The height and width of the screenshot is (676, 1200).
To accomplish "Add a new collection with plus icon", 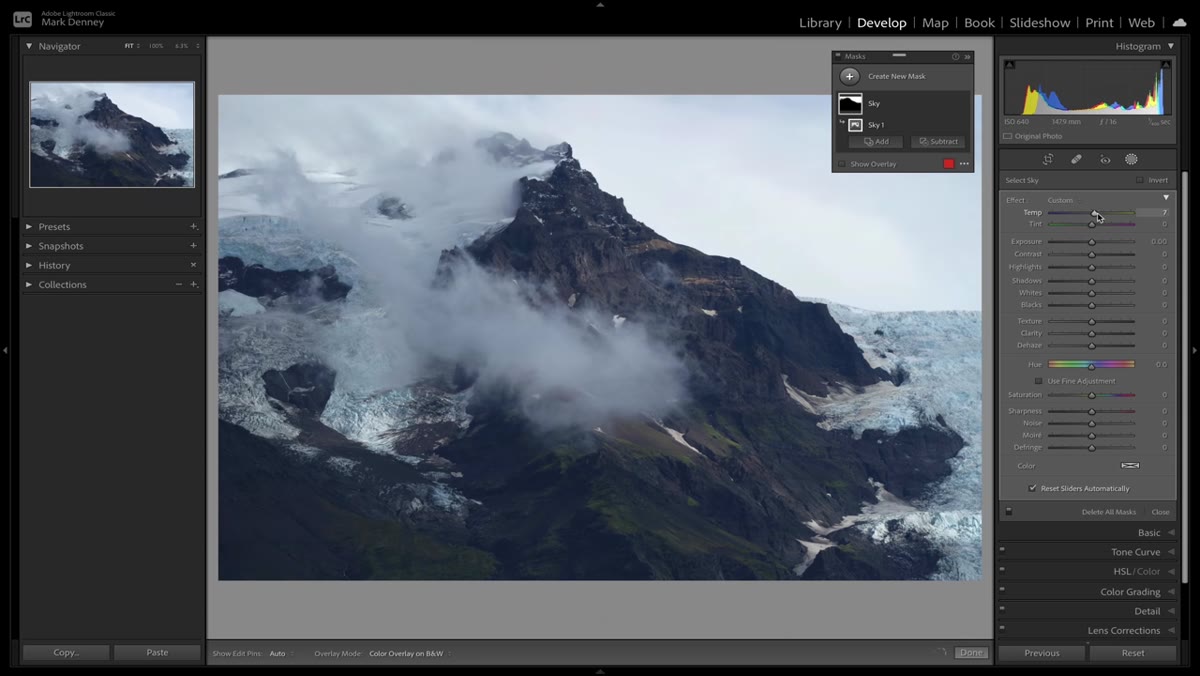I will click(x=194, y=285).
